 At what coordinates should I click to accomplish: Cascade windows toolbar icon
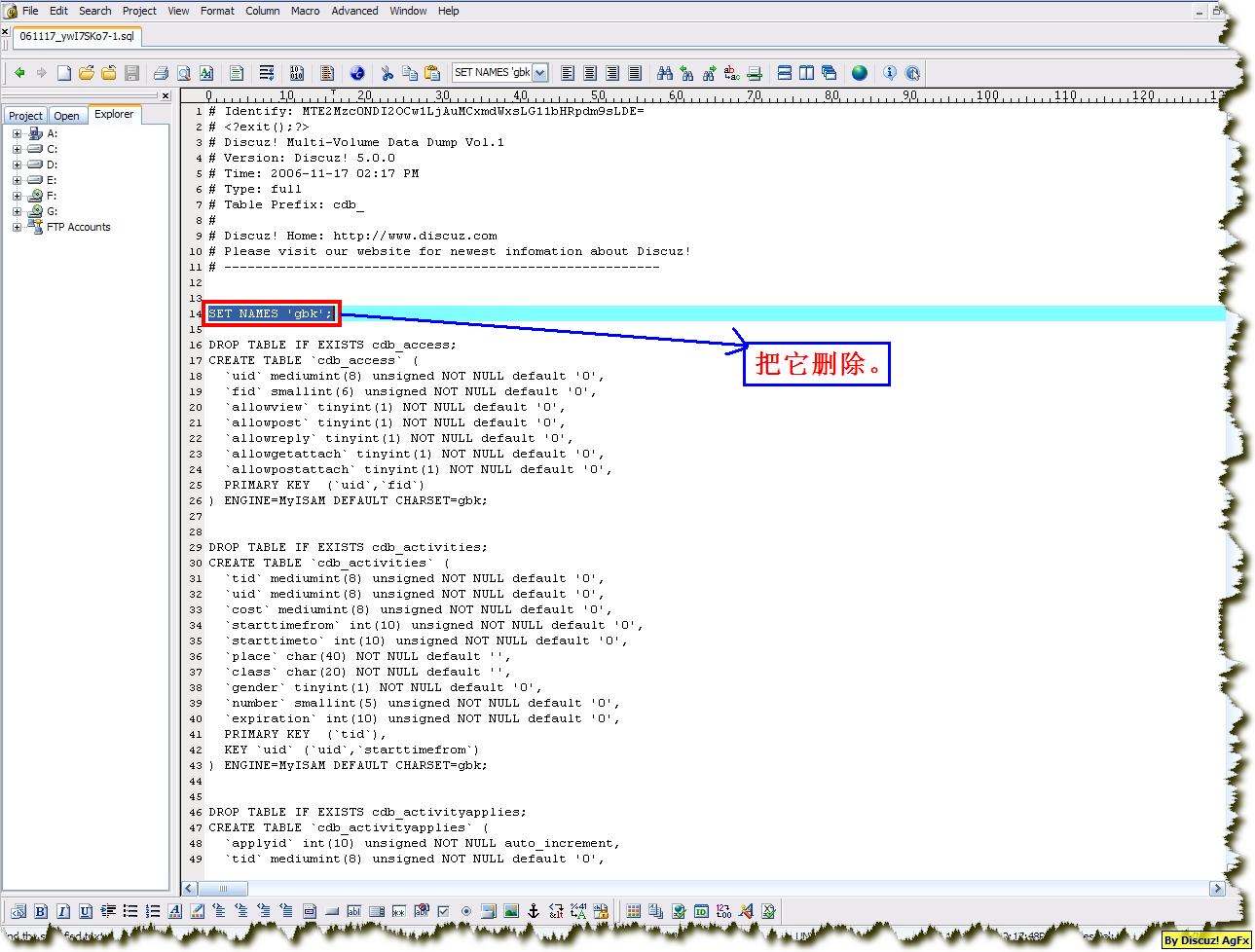click(830, 73)
